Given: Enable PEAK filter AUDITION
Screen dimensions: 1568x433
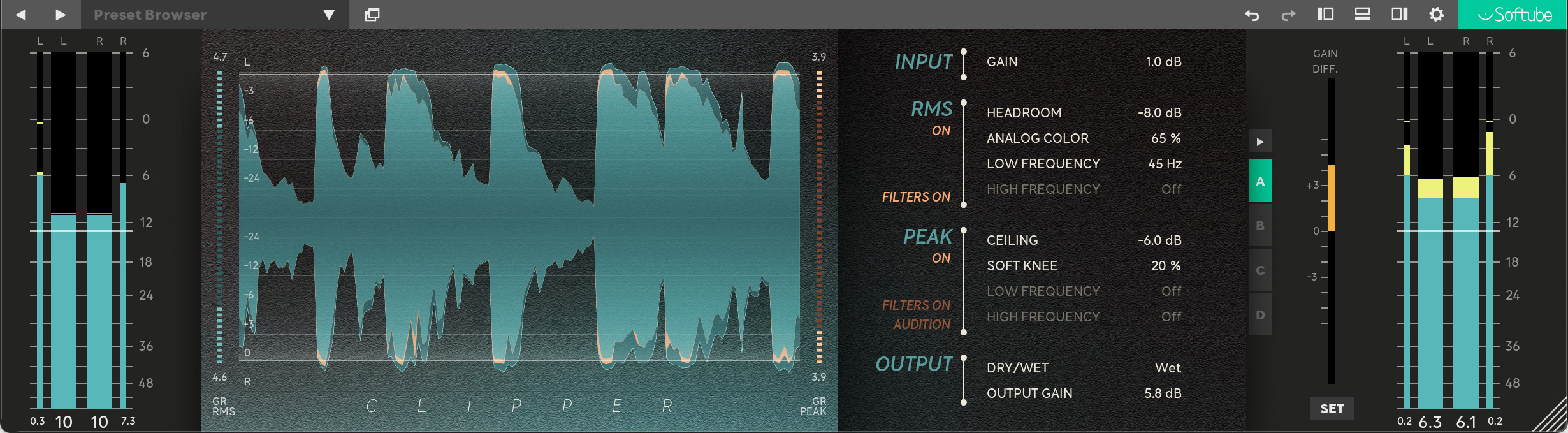Looking at the screenshot, I should pos(922,325).
